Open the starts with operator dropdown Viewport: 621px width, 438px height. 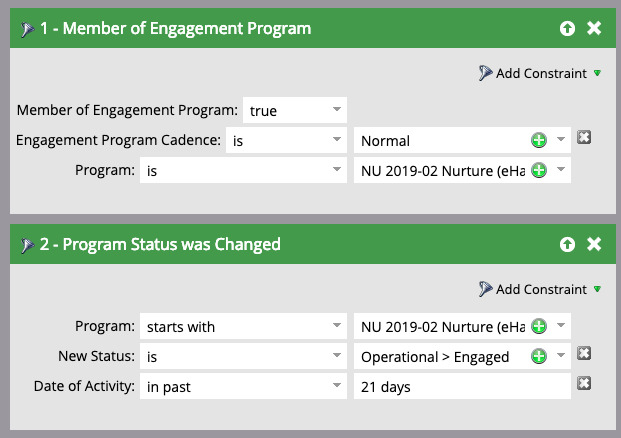tap(243, 326)
